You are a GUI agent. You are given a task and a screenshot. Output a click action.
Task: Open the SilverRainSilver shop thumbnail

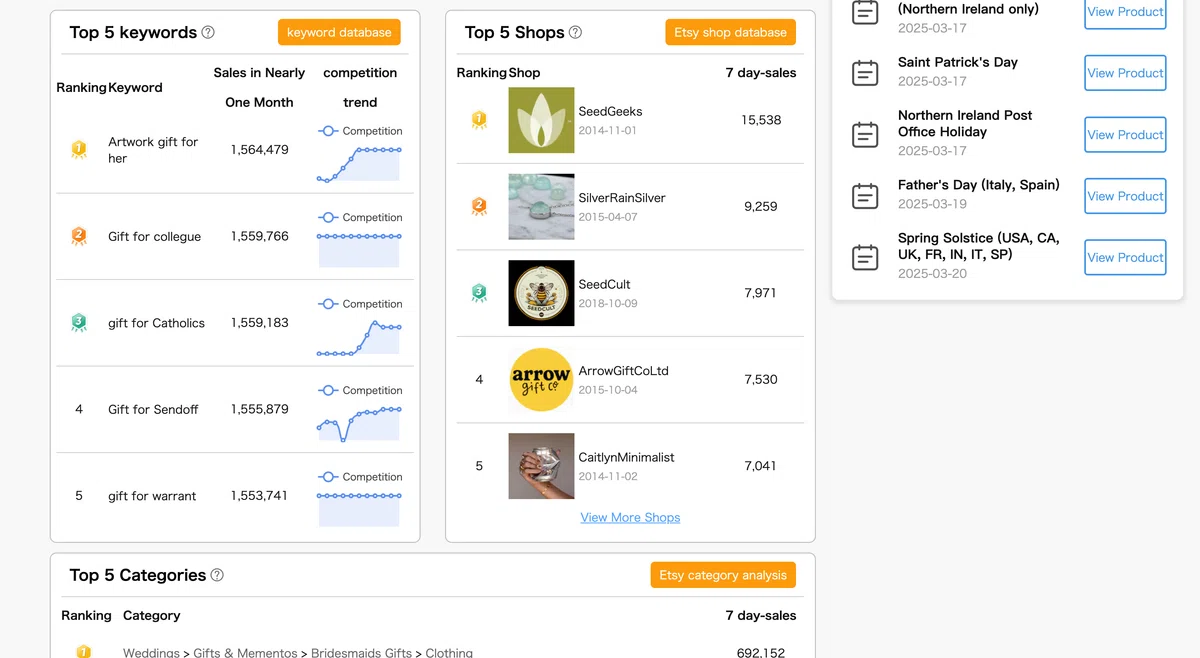[541, 207]
